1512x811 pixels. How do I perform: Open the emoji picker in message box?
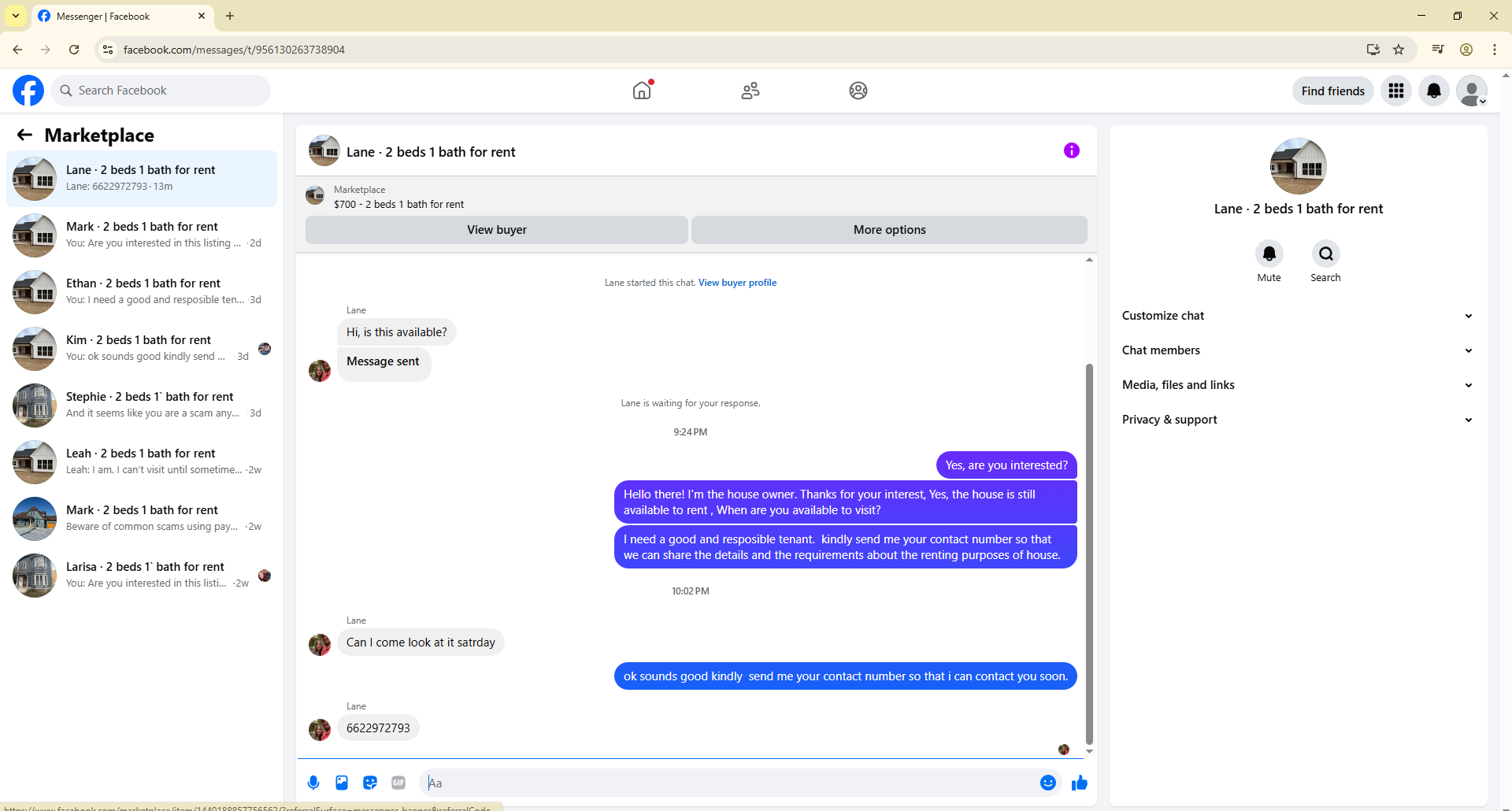(x=1048, y=783)
